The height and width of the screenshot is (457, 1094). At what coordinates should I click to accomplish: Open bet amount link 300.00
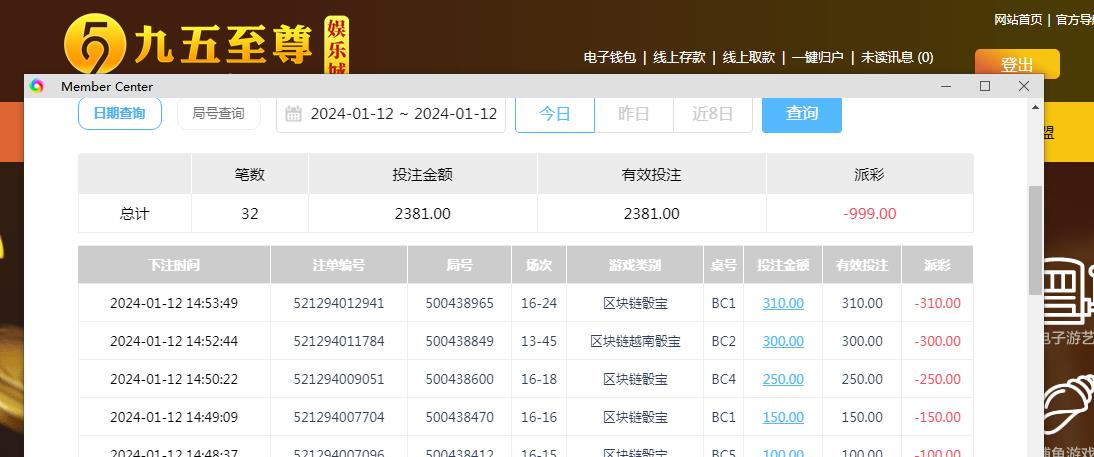(x=783, y=341)
